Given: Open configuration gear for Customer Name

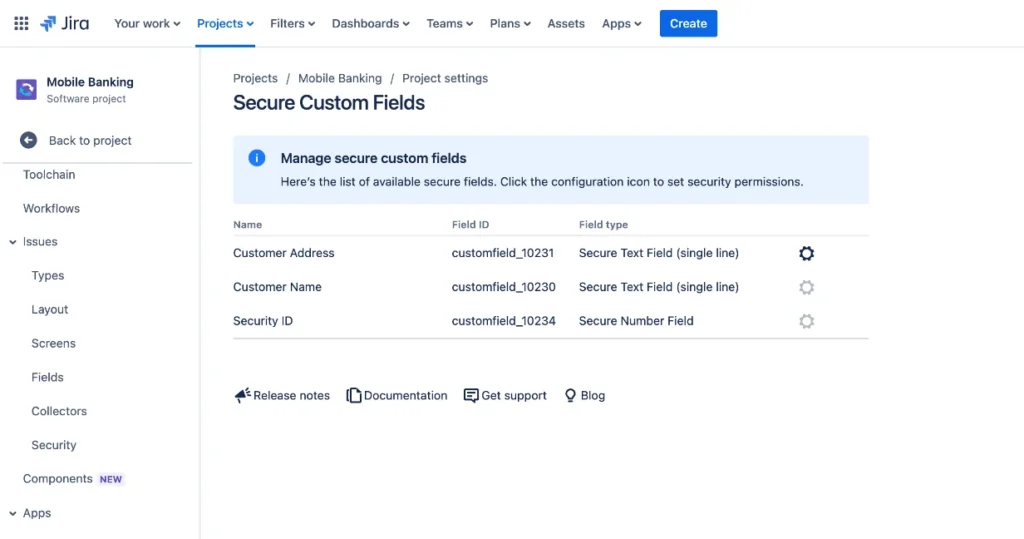Looking at the screenshot, I should point(807,287).
